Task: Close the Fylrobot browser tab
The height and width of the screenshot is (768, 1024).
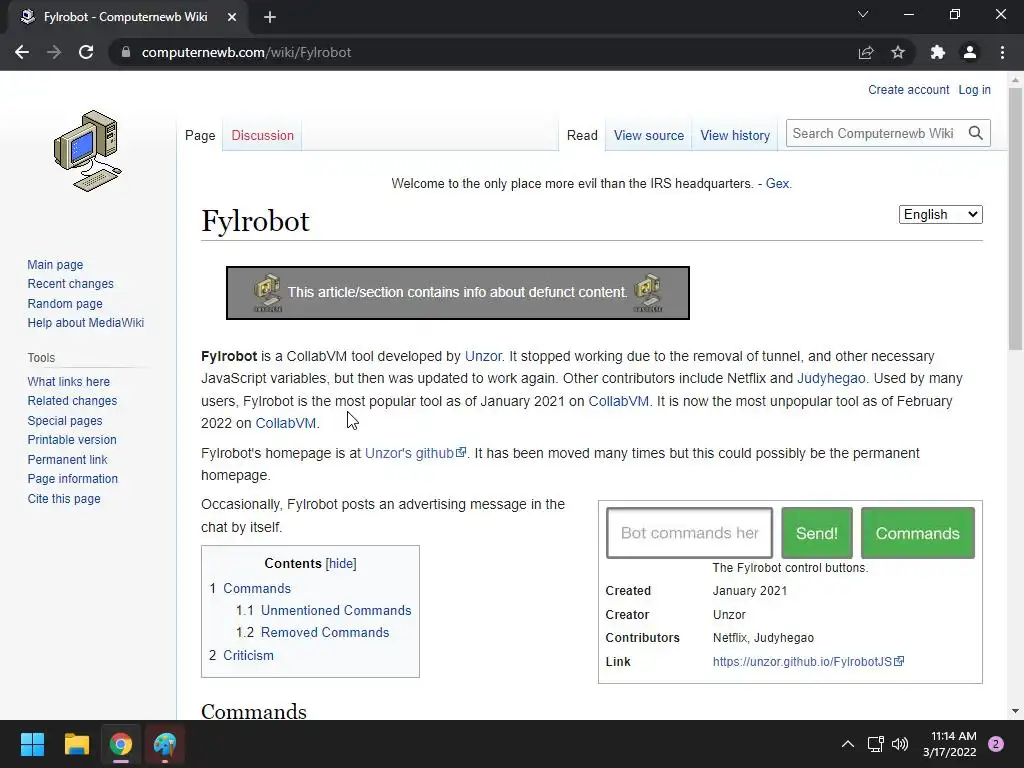Action: click(232, 17)
